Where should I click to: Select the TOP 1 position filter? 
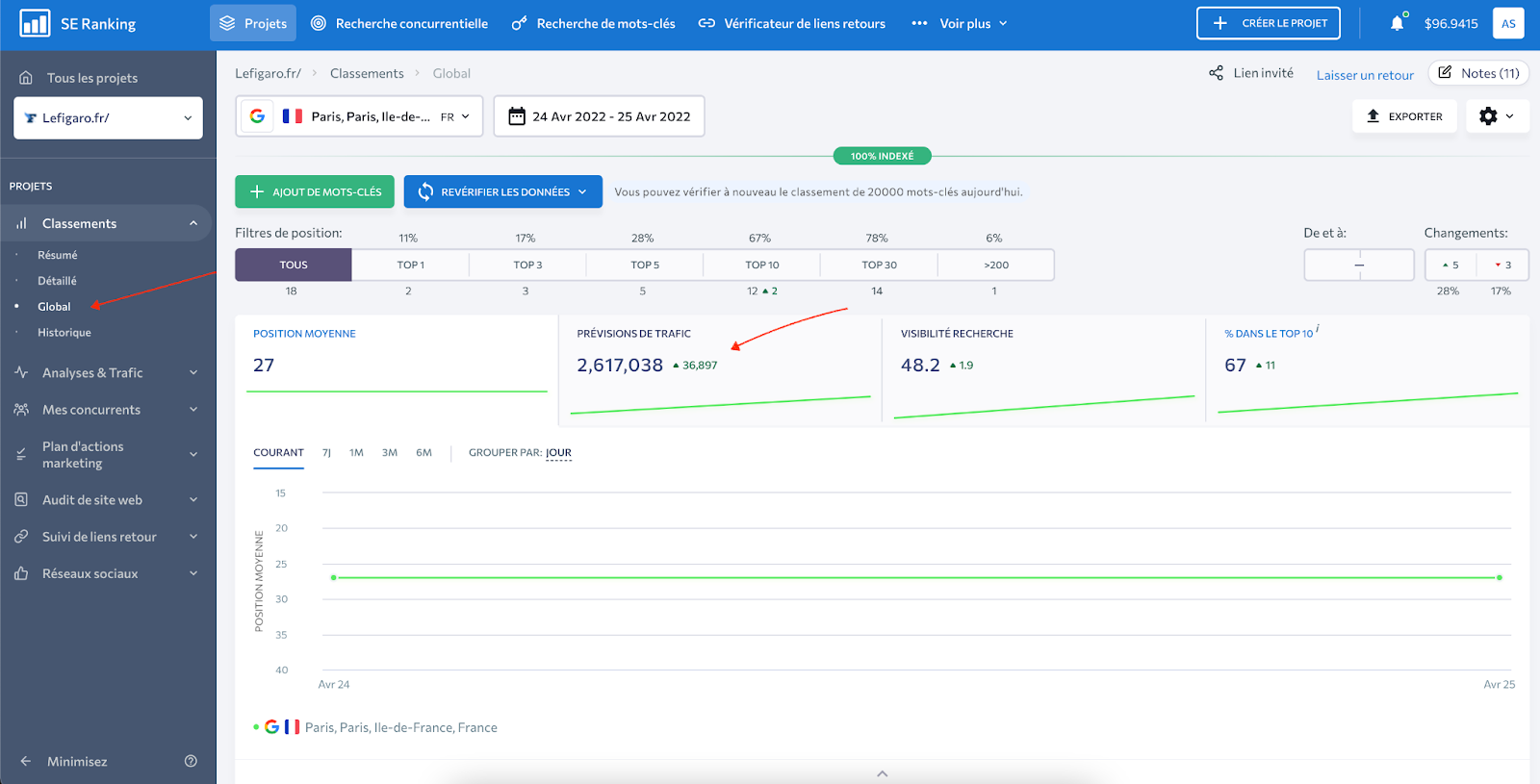pos(411,265)
